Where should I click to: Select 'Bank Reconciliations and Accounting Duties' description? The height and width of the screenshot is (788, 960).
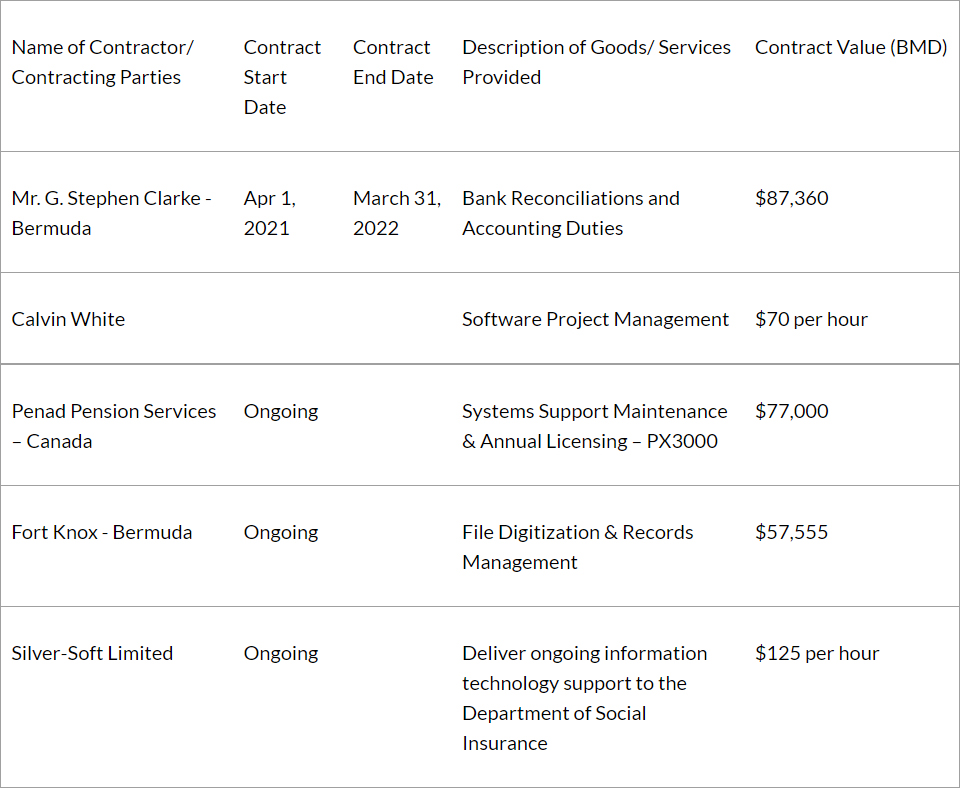pyautogui.click(x=570, y=213)
